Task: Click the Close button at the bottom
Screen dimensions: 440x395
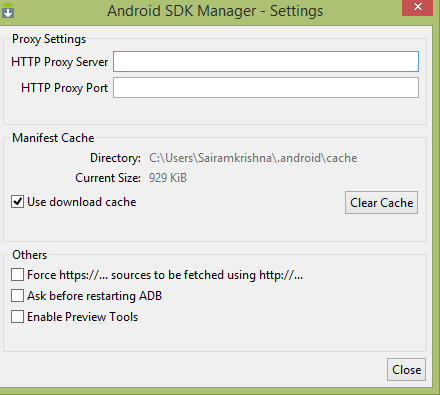Action: [x=406, y=370]
